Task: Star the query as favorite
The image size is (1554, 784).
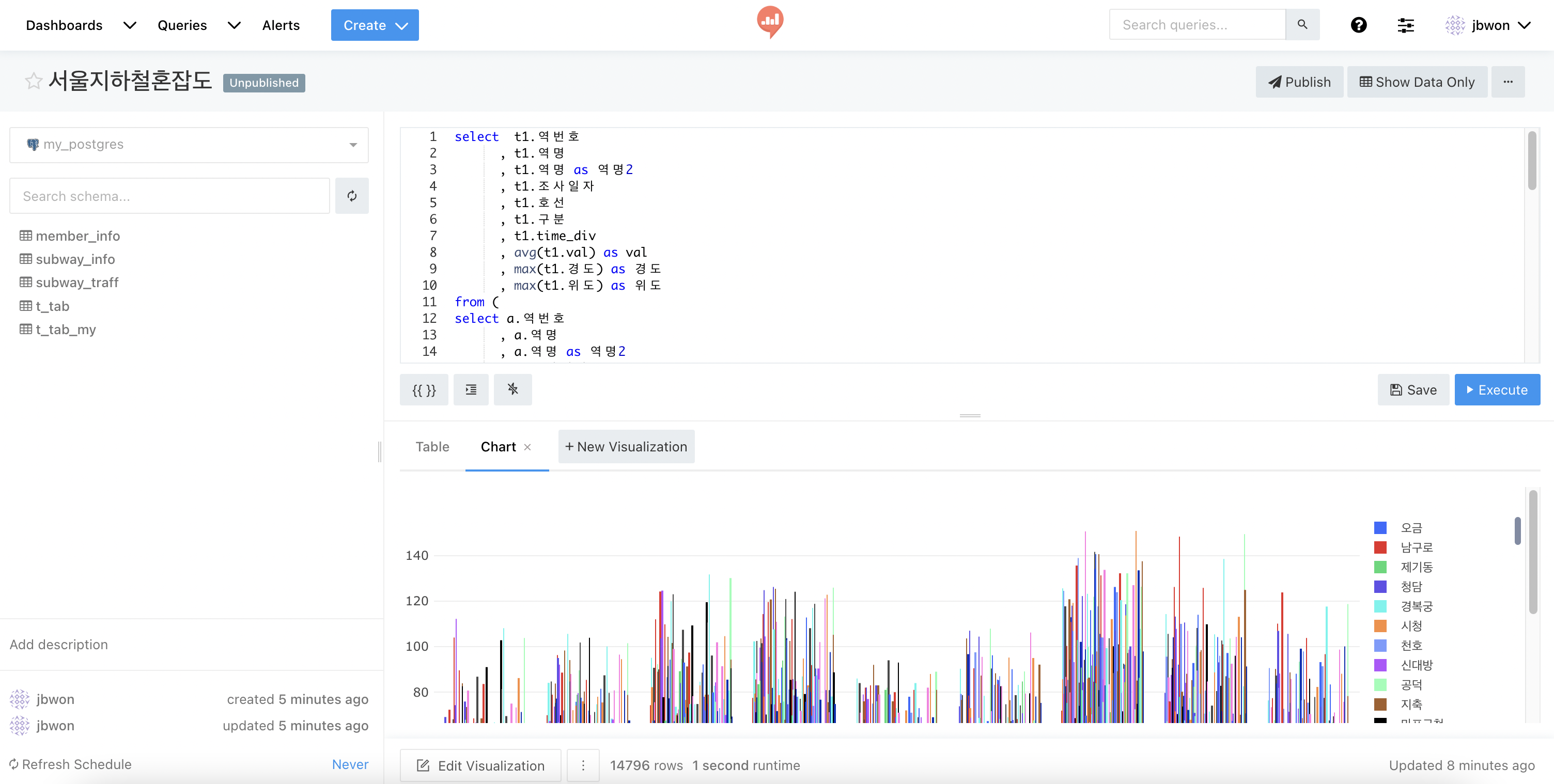Action: pos(33,81)
